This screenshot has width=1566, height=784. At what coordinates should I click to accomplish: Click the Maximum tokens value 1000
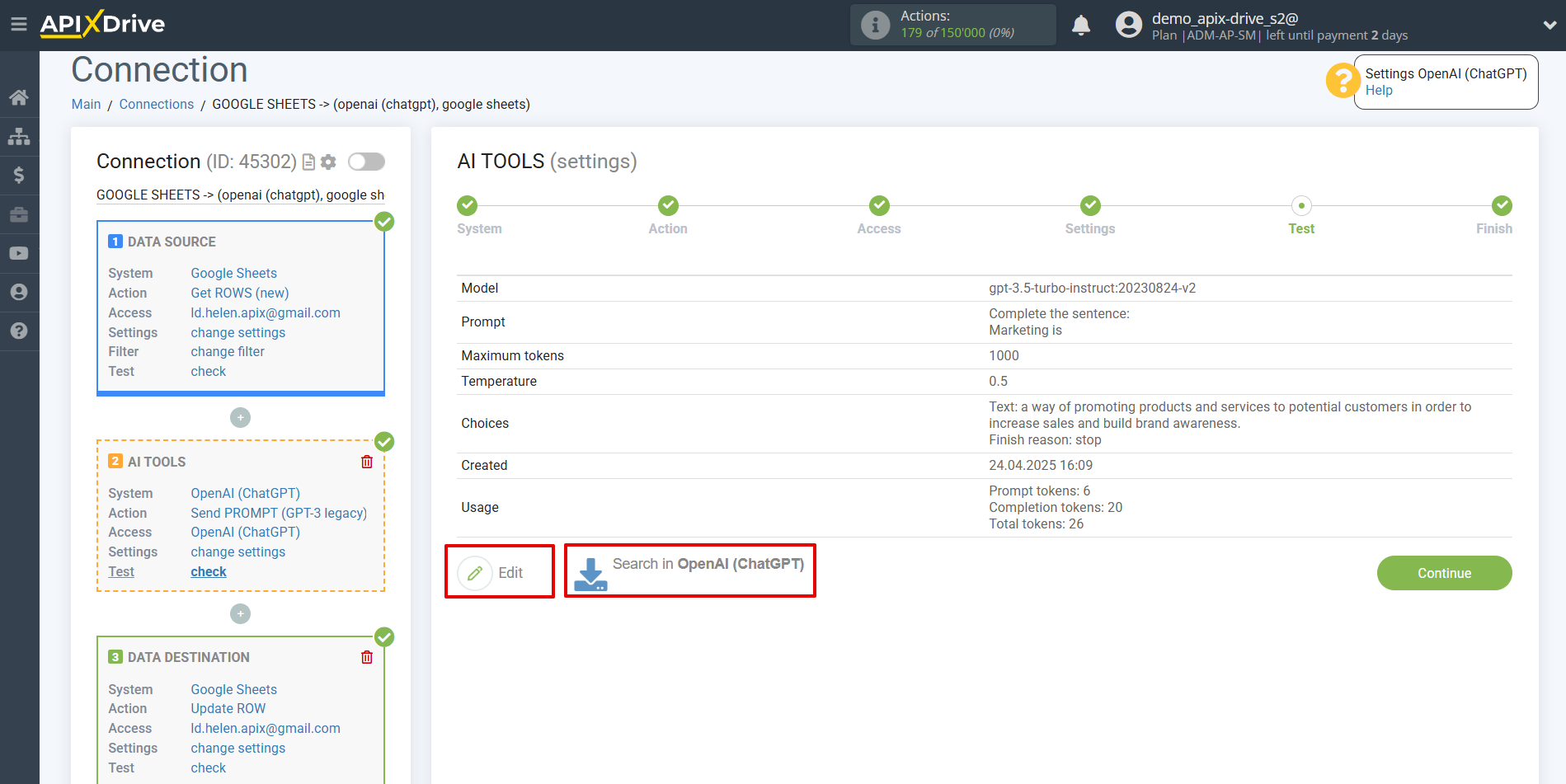[1004, 355]
